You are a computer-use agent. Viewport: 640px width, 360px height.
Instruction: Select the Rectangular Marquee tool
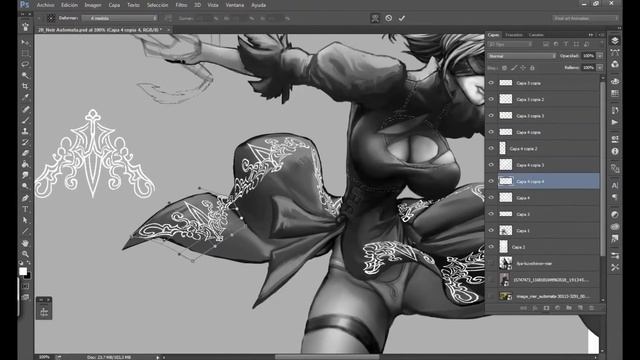(25, 53)
